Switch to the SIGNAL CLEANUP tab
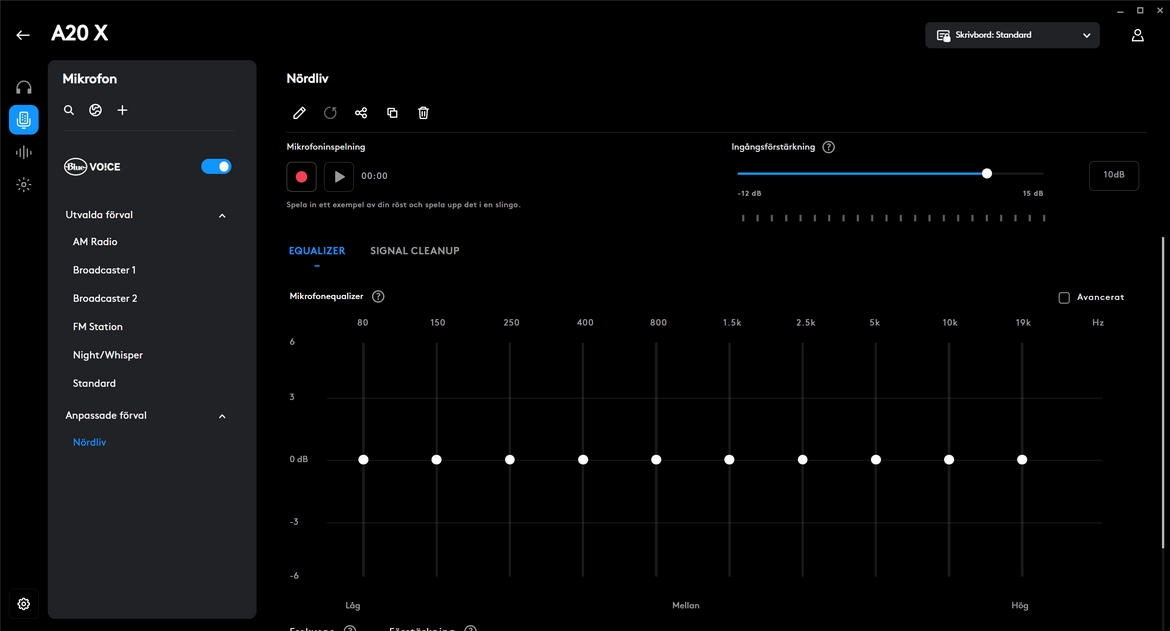 click(414, 251)
